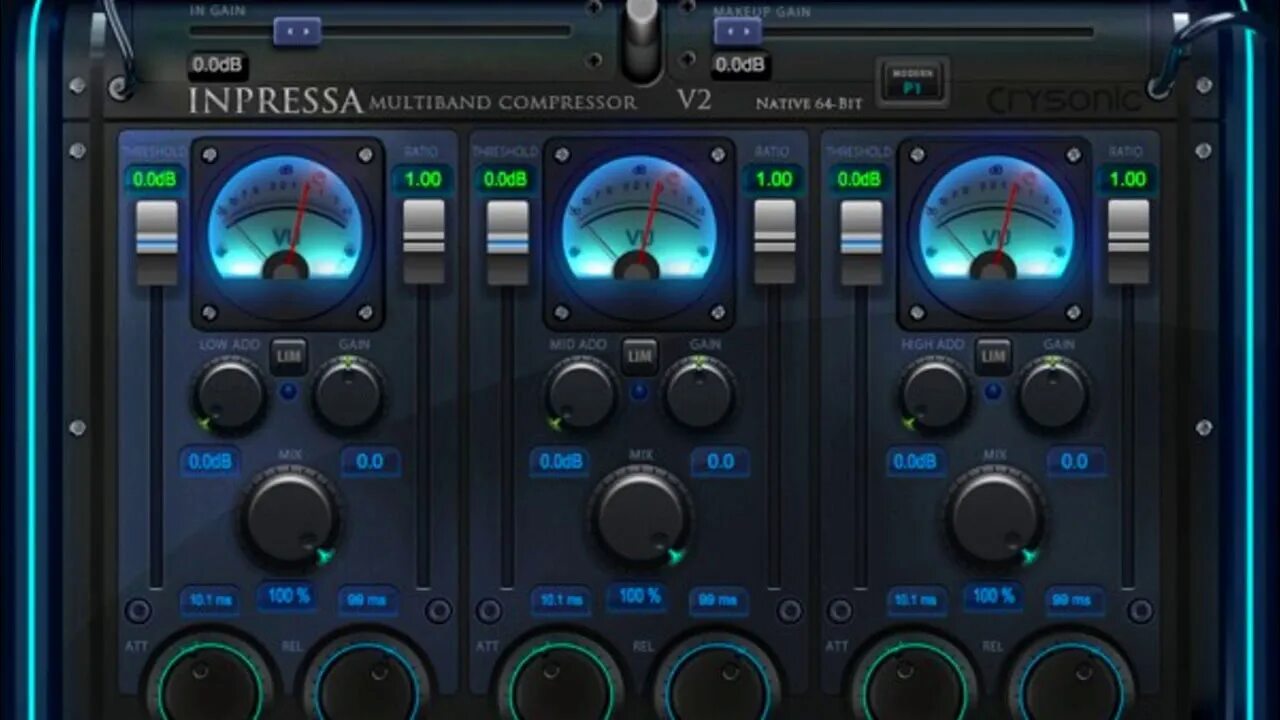Screen dimensions: 1280x720
Task: Click the blue LED under High band LIM
Action: pos(993,391)
